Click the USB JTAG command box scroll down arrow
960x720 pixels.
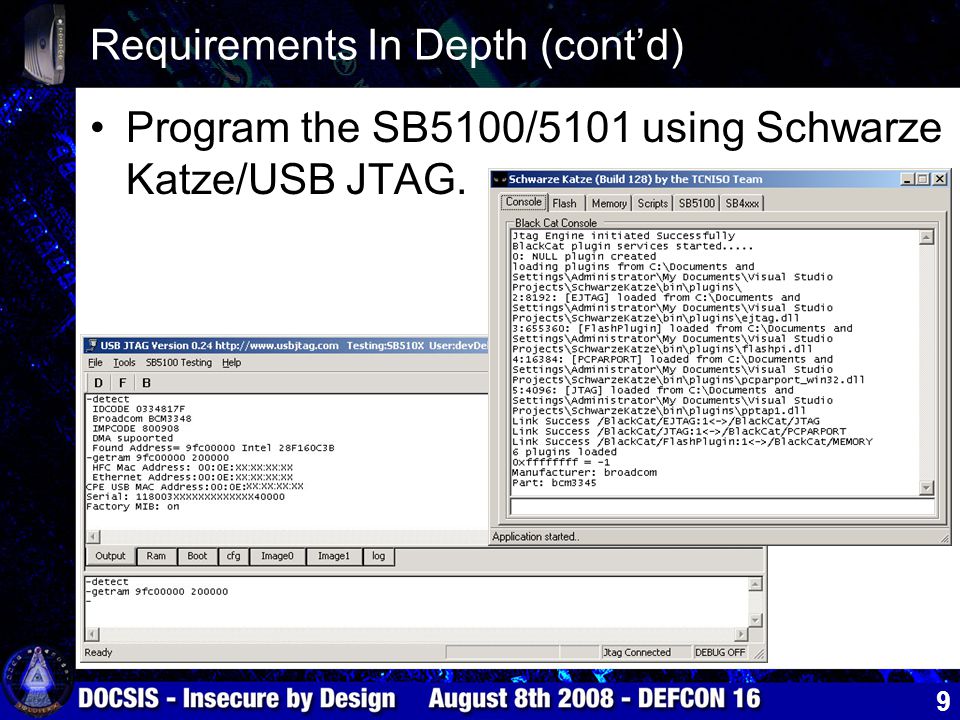coord(756,620)
